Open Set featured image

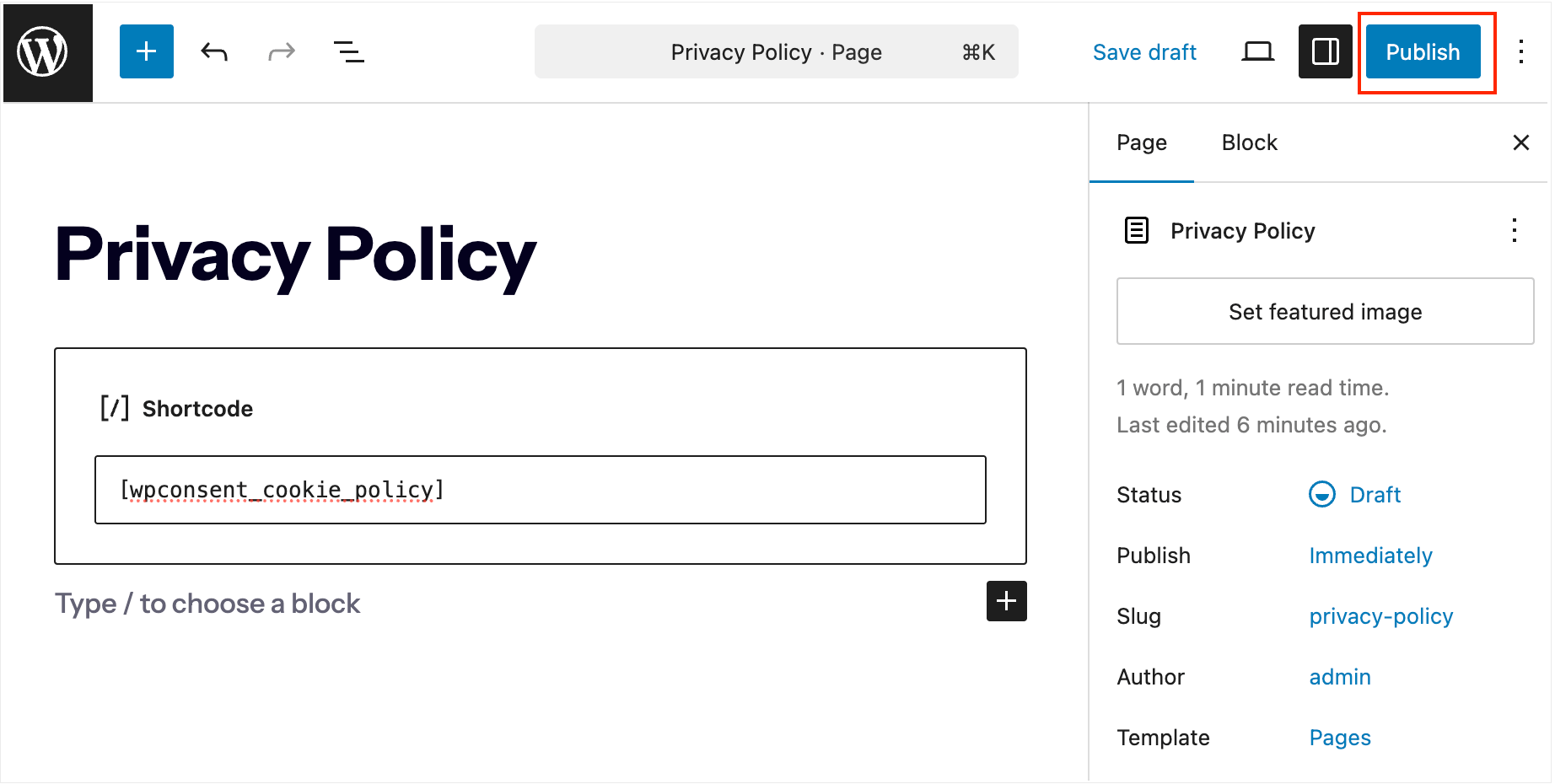pos(1324,311)
